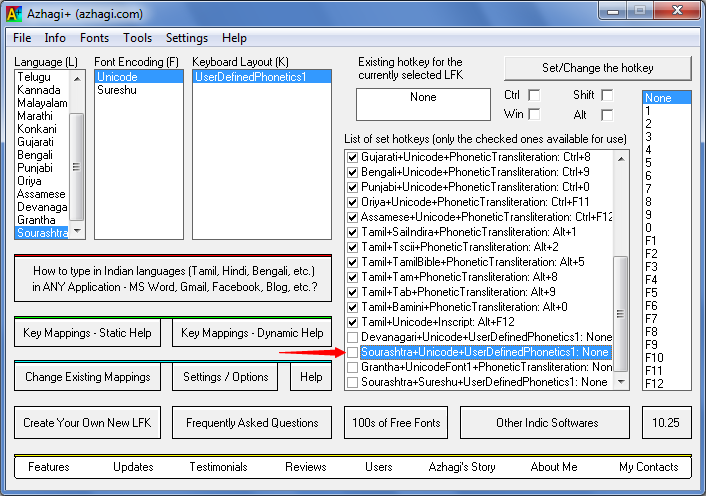This screenshot has height=496, width=706.
Task: Select Sureshu in Font Encoding list
Action: click(x=139, y=90)
